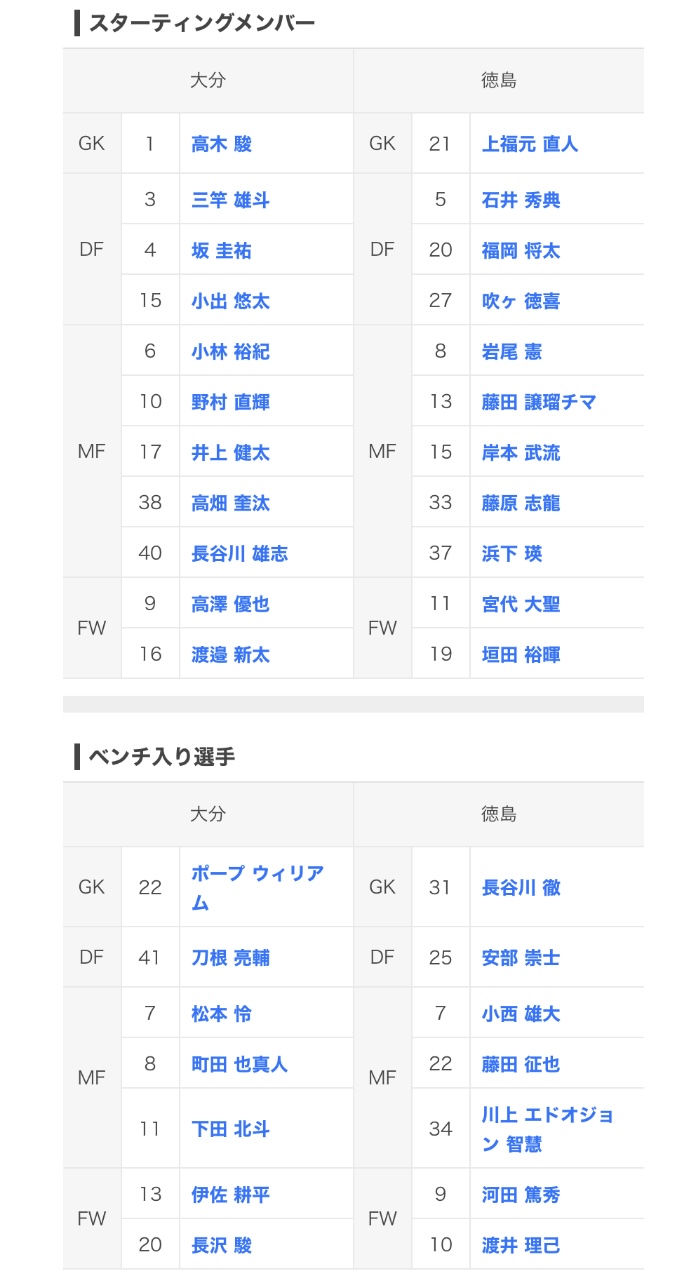Open 伊佐 耕平 bench forward profile
Image resolution: width=695 pixels, height=1280 pixels.
(230, 1195)
